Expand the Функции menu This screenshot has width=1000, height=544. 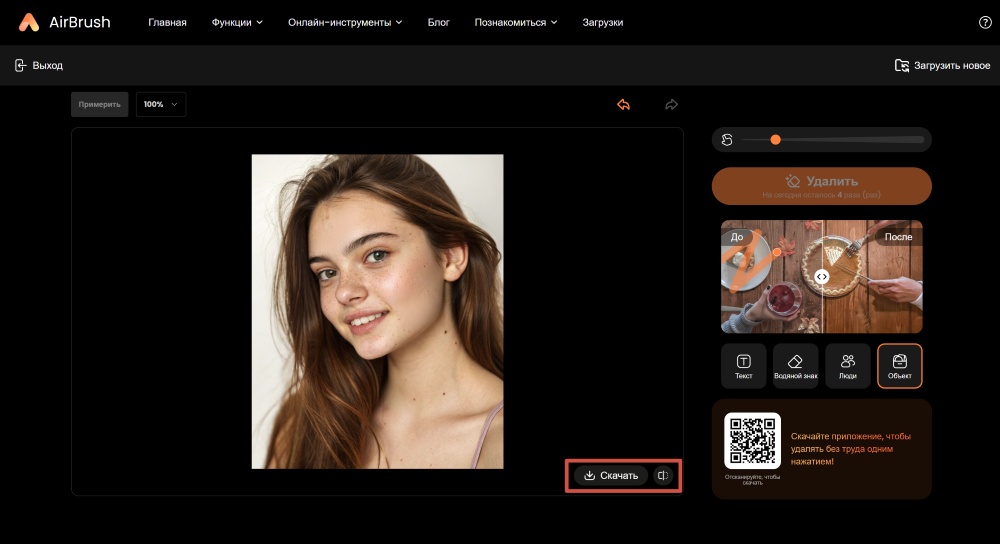237,22
